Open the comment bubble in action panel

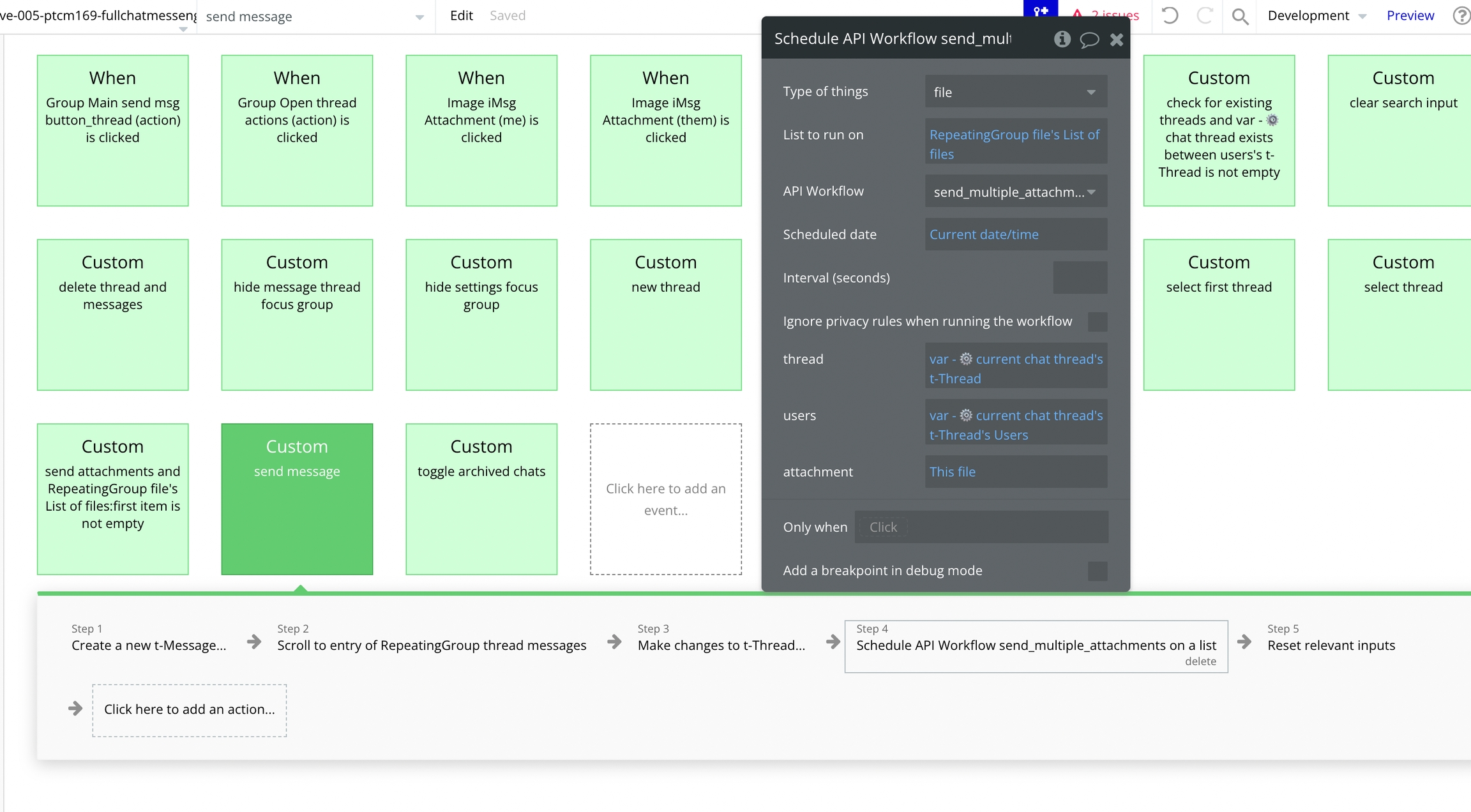point(1089,40)
